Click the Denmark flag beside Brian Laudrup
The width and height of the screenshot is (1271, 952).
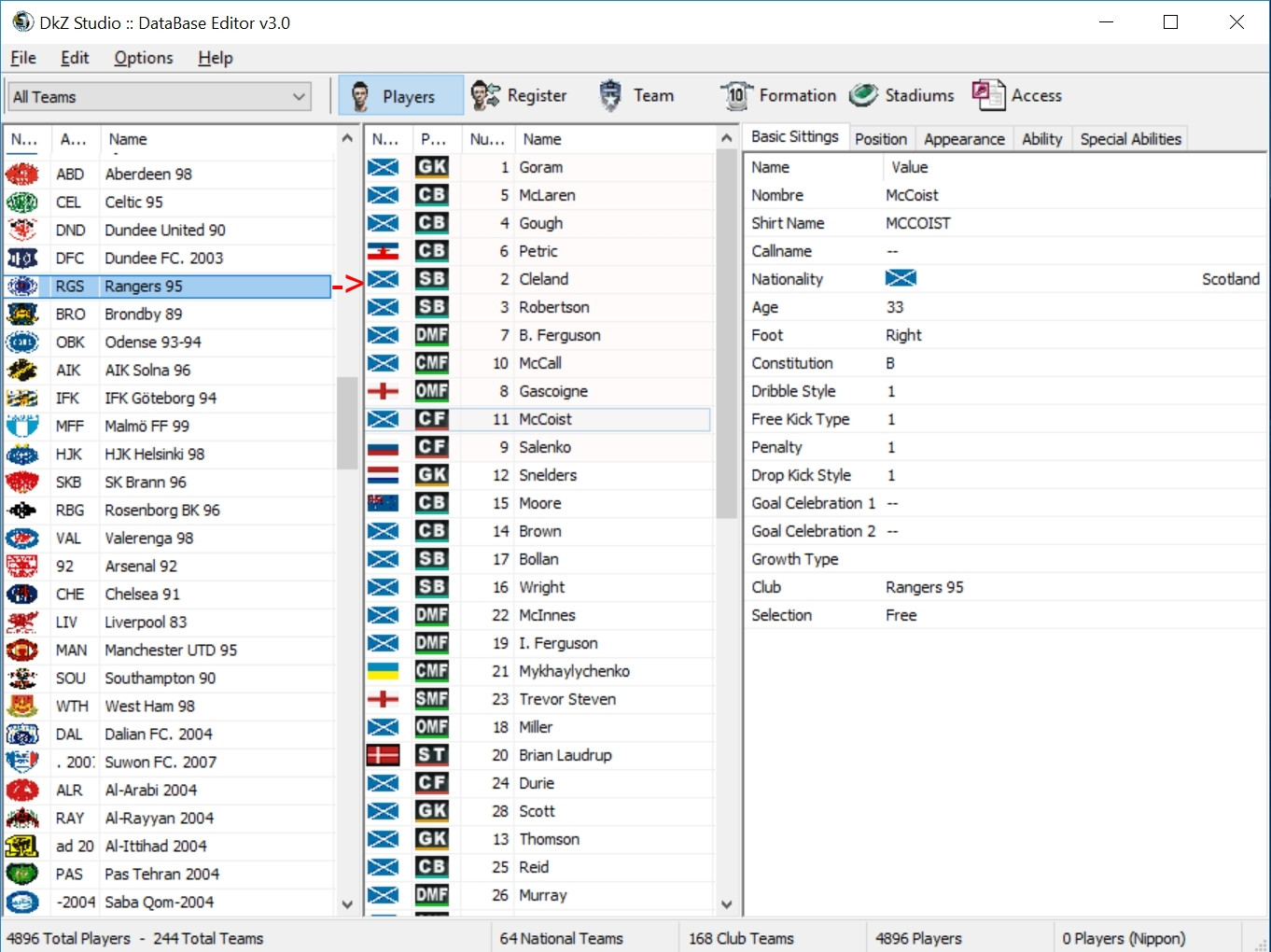point(383,755)
